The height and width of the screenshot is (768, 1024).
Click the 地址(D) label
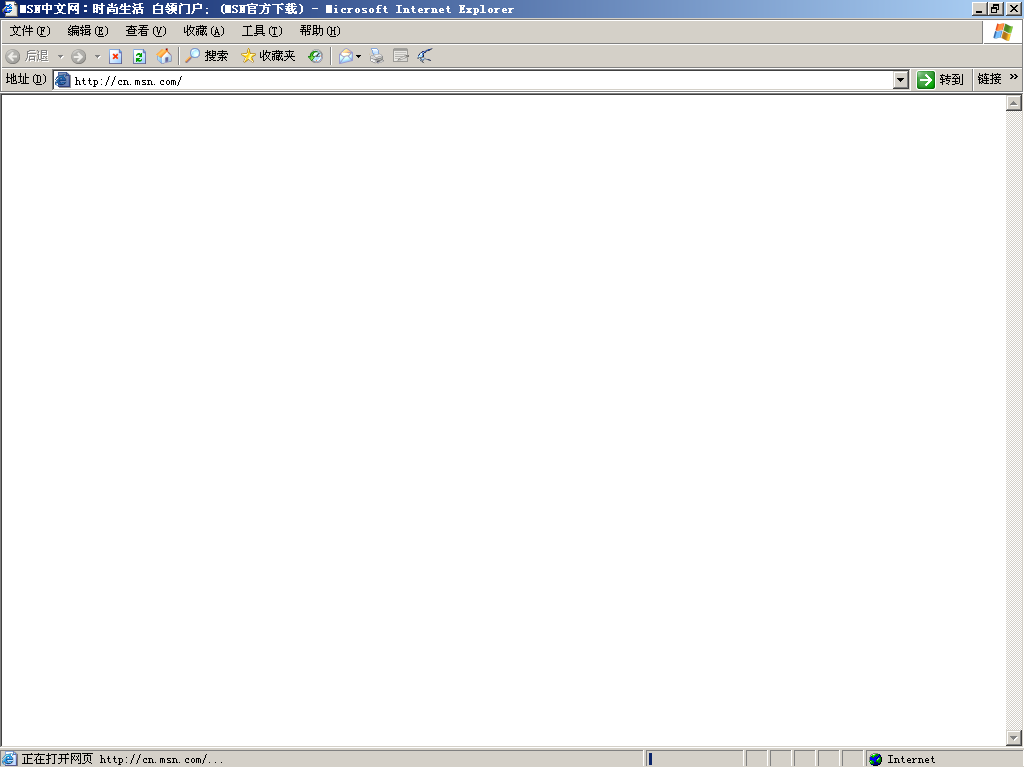(x=26, y=79)
